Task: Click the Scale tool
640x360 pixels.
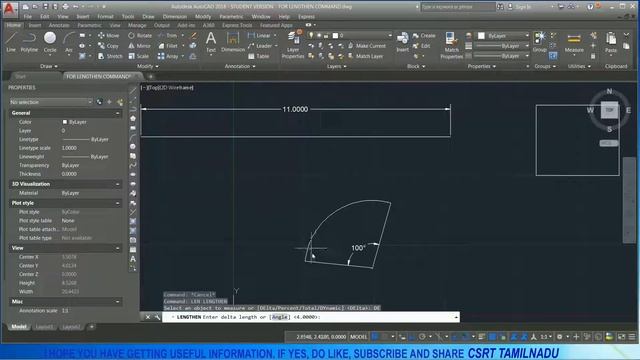Action: (x=138, y=56)
